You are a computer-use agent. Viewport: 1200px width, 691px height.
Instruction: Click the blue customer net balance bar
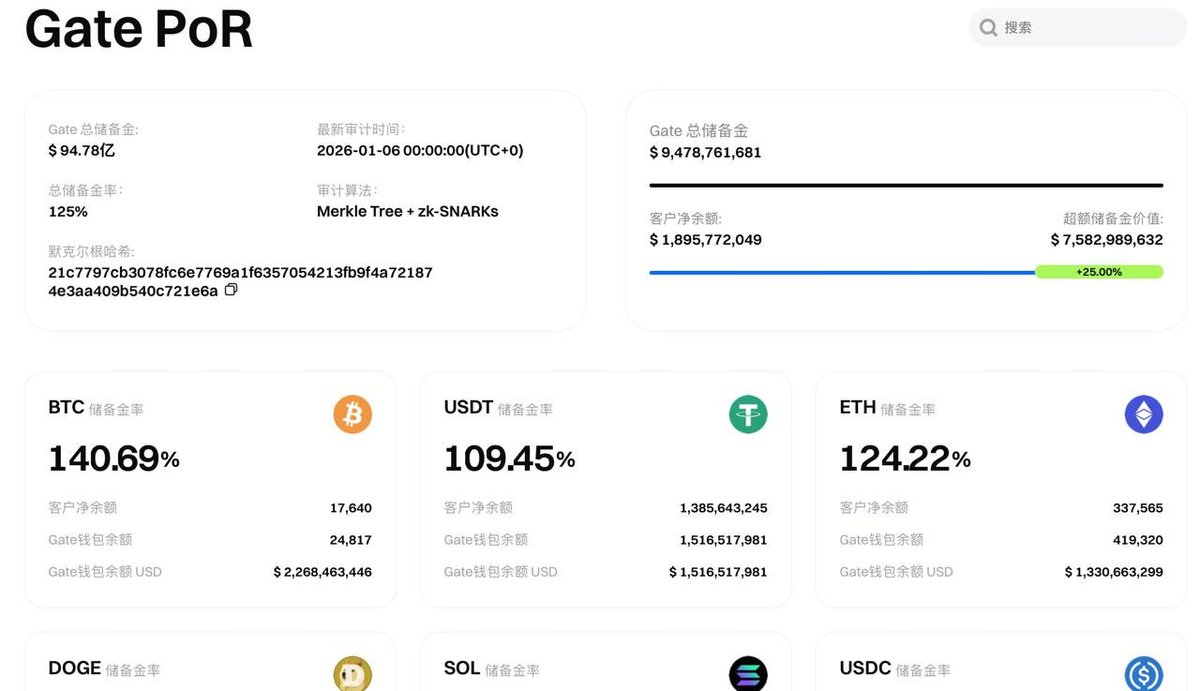(842, 272)
